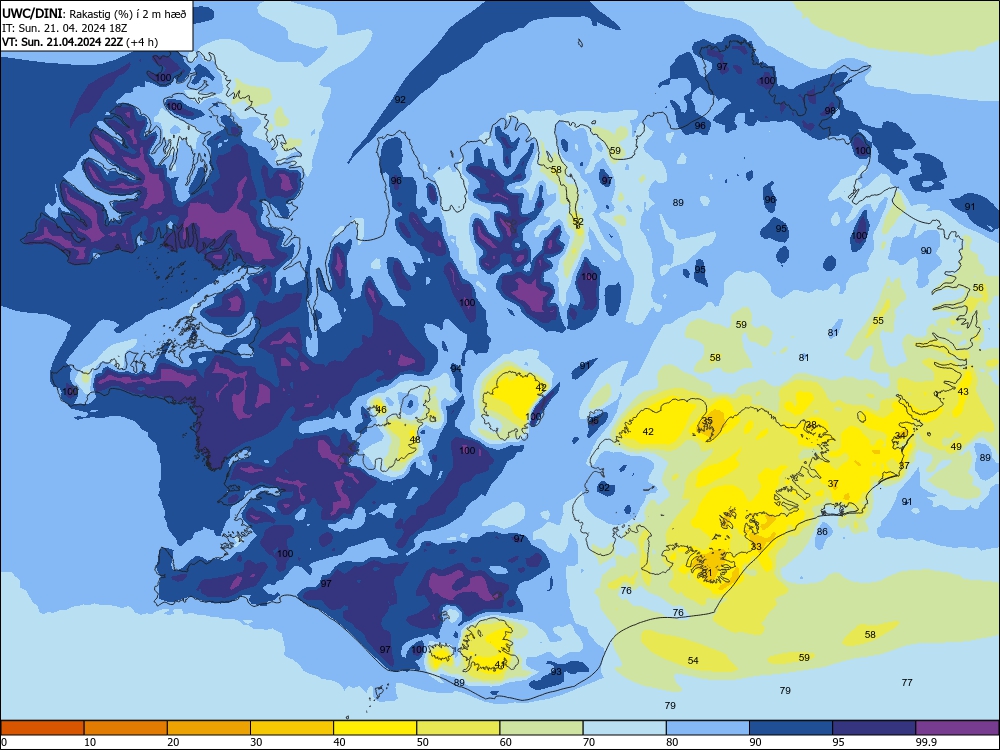Select the orange 10–20 legend swatch

pos(126,728)
